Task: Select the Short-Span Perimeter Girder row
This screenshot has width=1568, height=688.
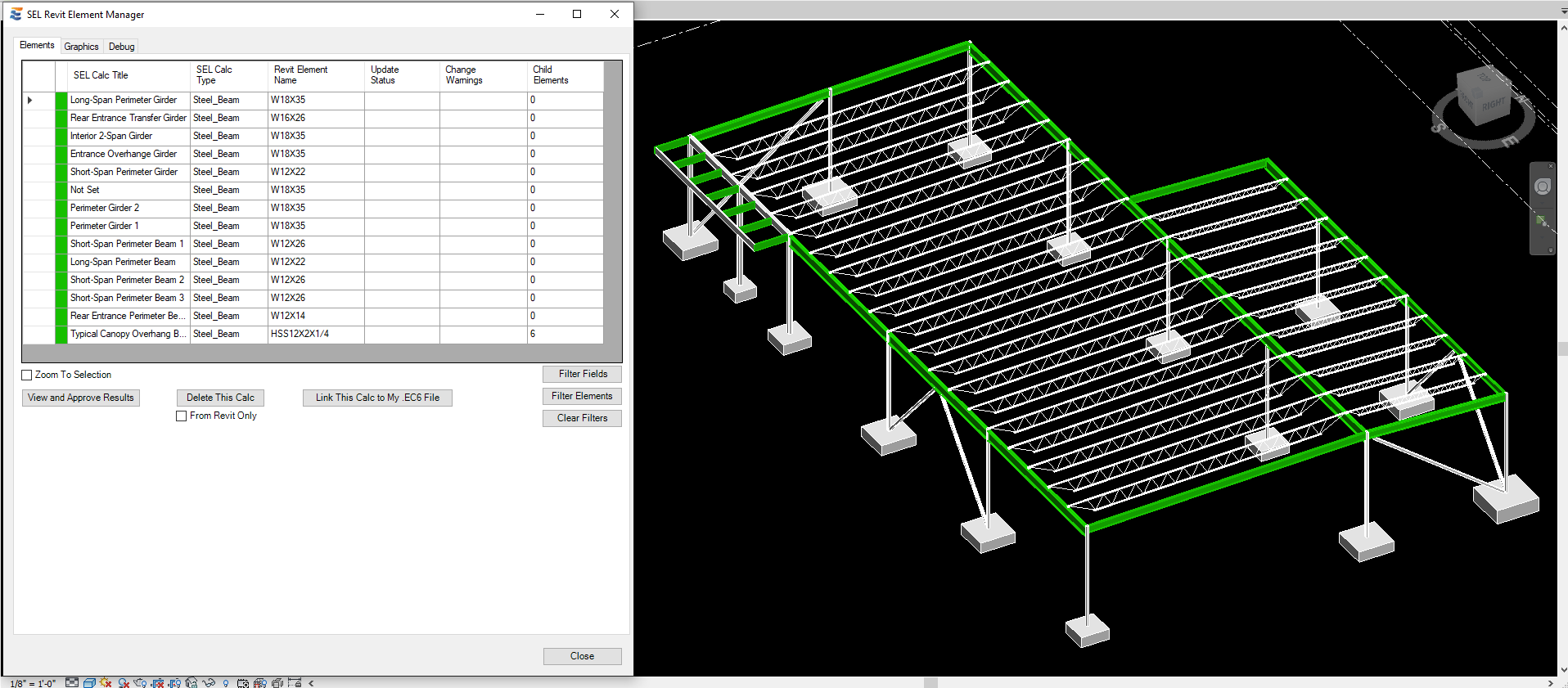Action: pos(313,172)
